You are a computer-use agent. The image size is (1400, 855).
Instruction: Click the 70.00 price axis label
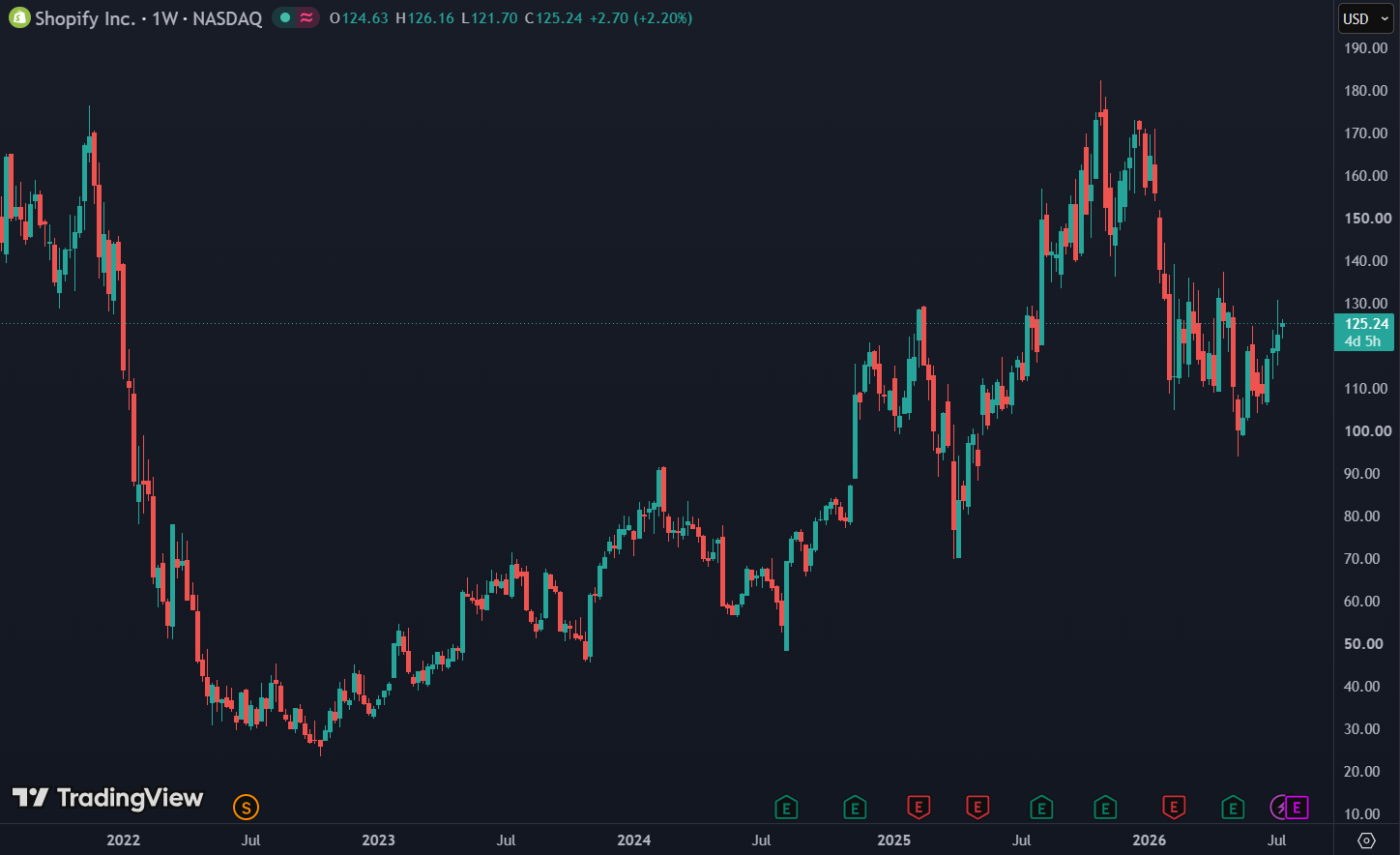[1362, 558]
